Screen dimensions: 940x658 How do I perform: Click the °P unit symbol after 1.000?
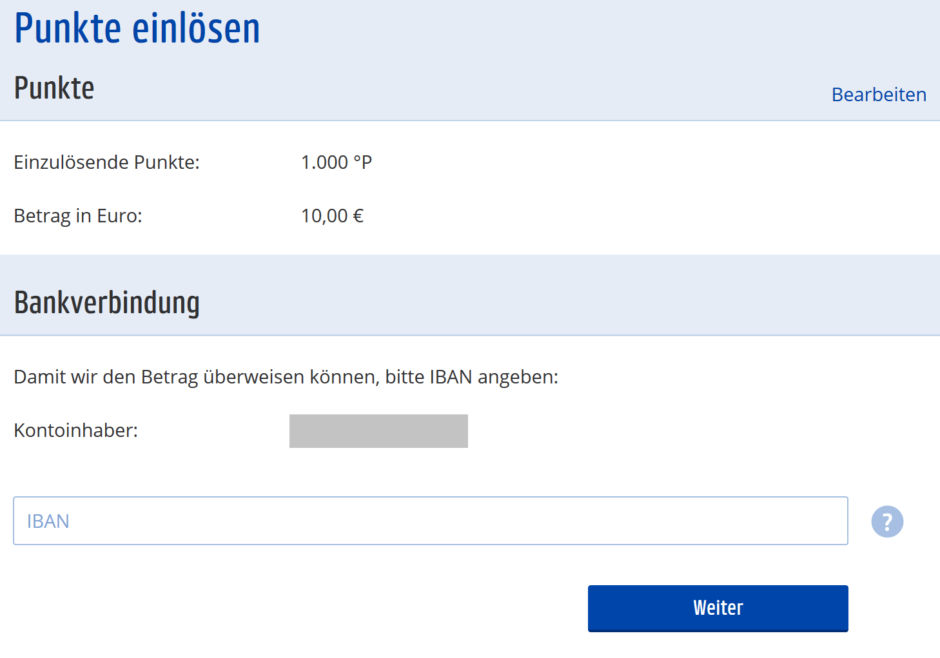tap(362, 162)
